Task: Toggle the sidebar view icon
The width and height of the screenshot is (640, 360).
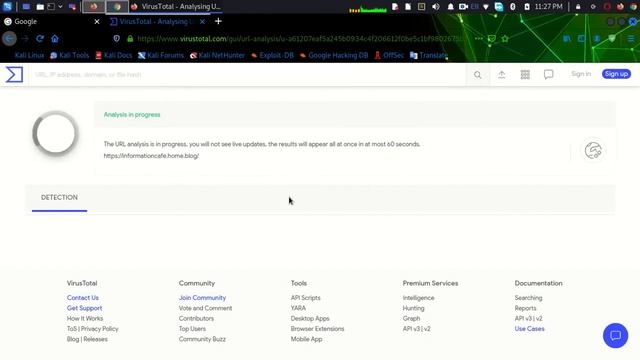Action: (581, 38)
